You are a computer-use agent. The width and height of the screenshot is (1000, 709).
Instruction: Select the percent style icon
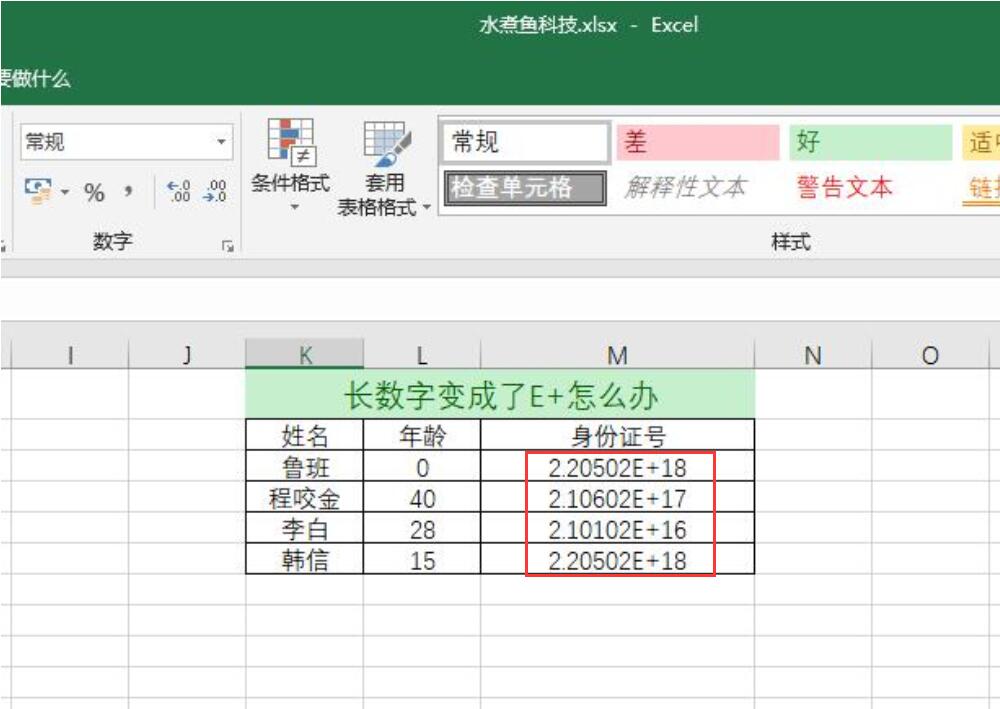[x=95, y=192]
